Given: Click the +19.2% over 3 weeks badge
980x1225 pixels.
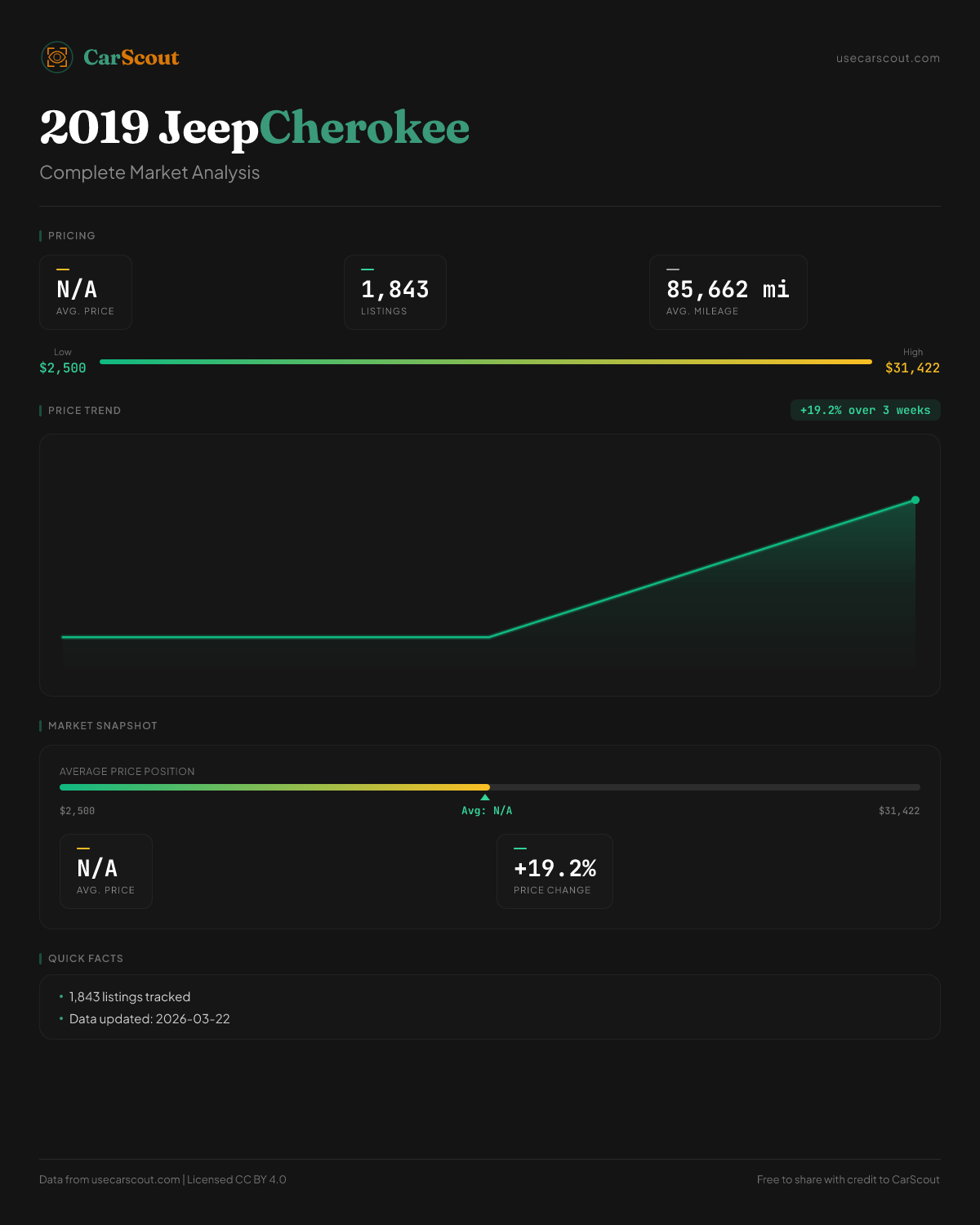Looking at the screenshot, I should [x=865, y=410].
